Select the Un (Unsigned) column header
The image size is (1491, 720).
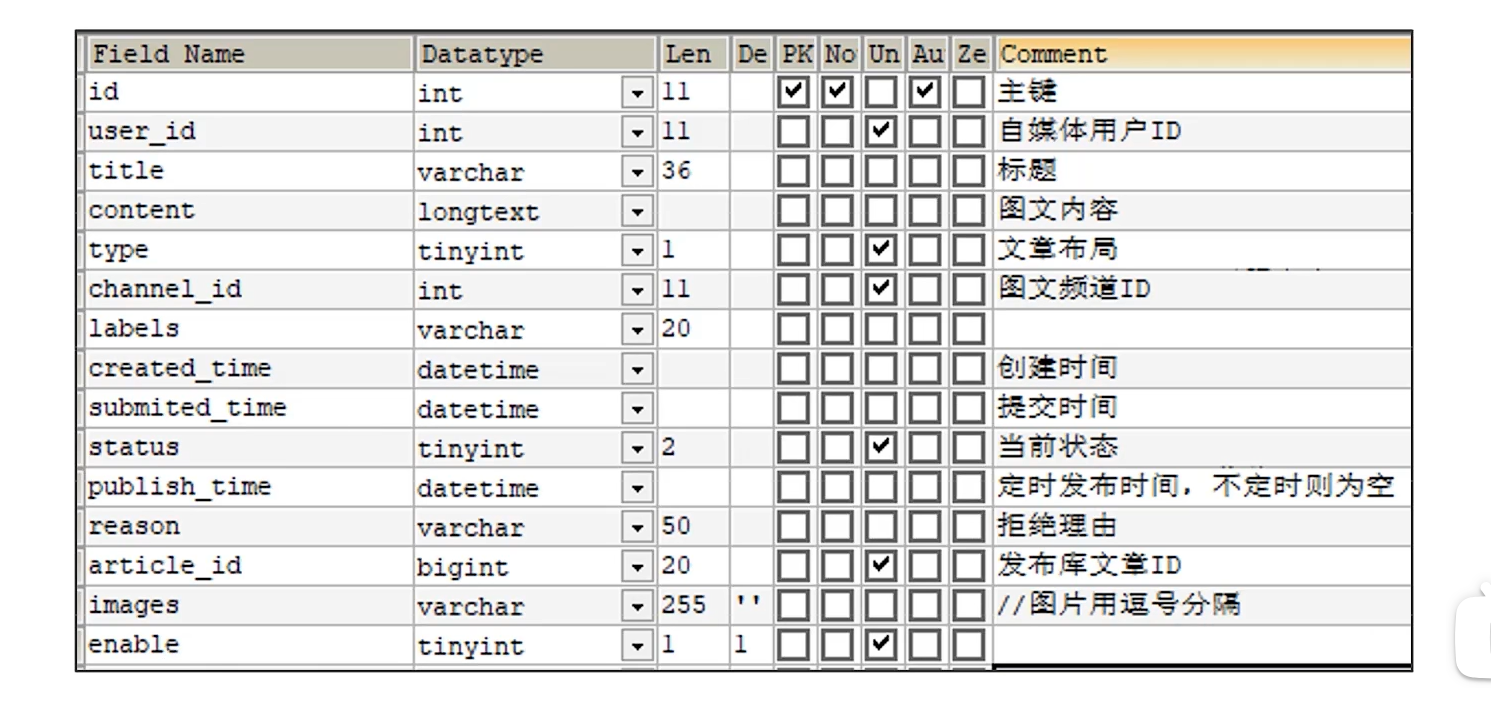coord(883,54)
